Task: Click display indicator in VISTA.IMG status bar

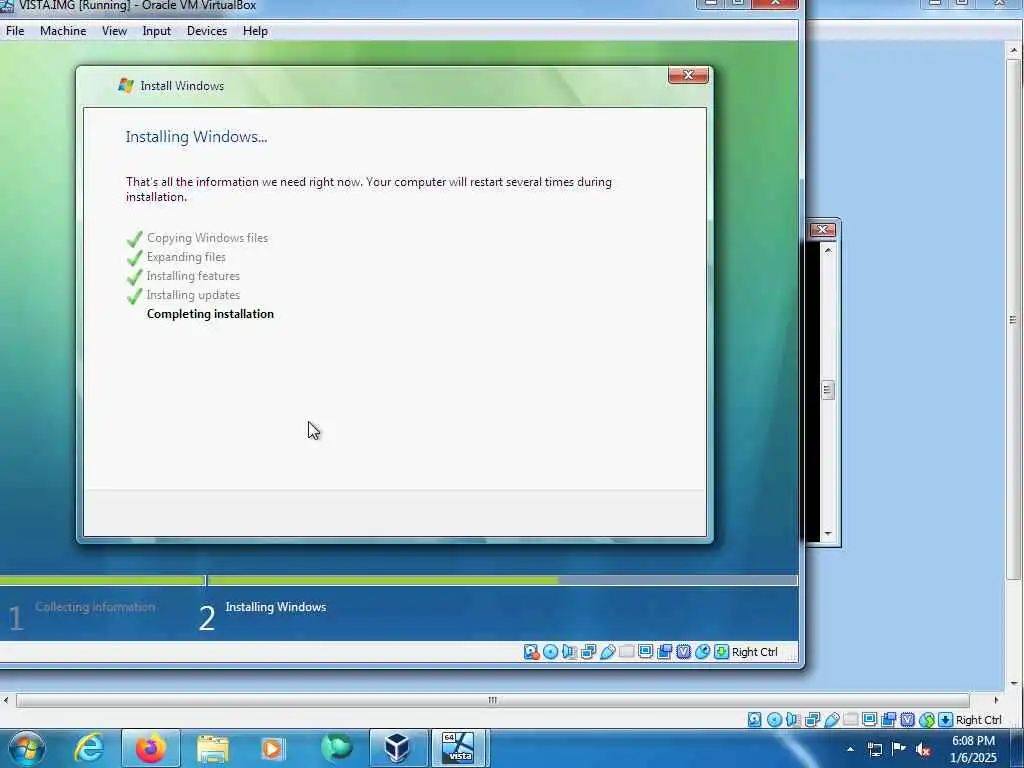Action: pos(645,652)
